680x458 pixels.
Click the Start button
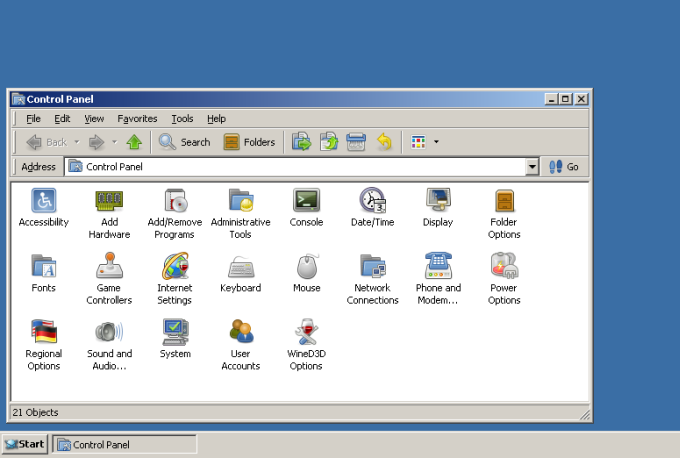point(25,444)
